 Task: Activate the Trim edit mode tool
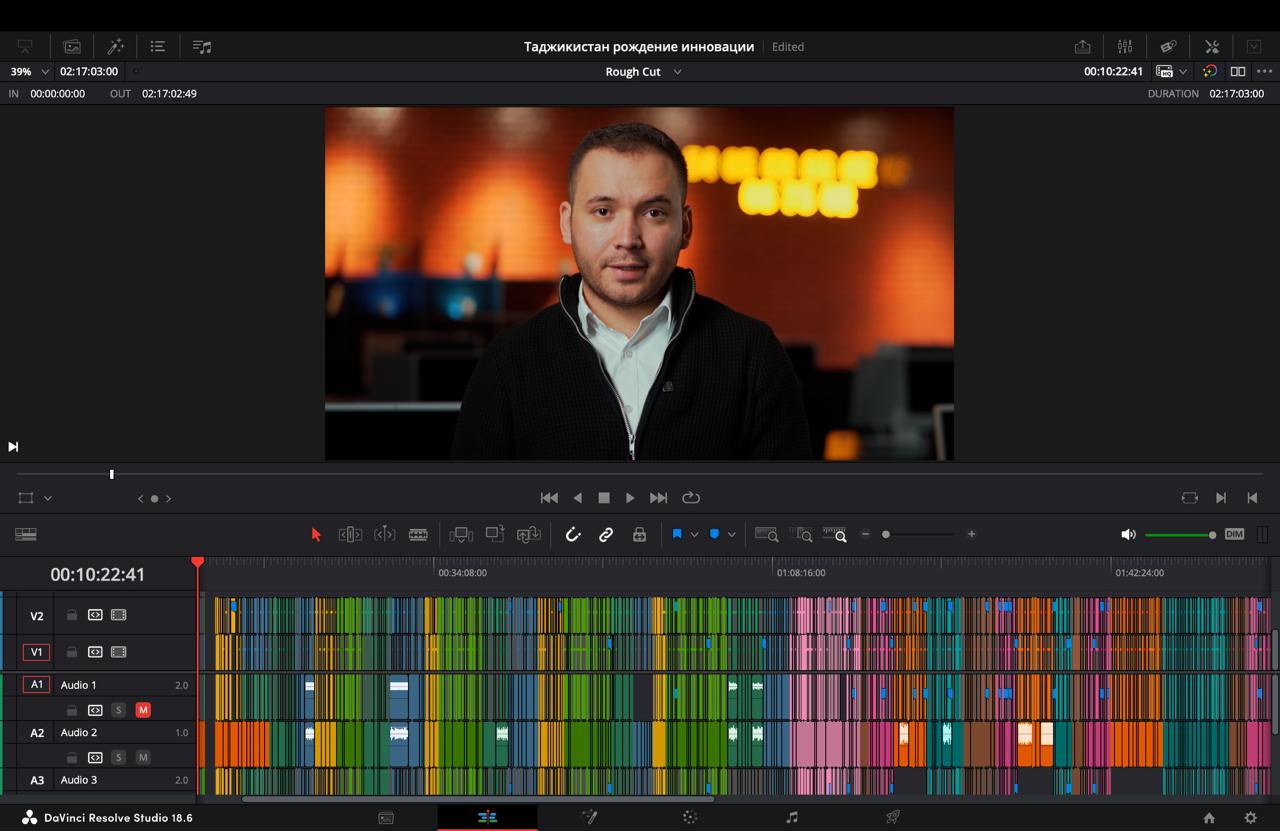350,535
